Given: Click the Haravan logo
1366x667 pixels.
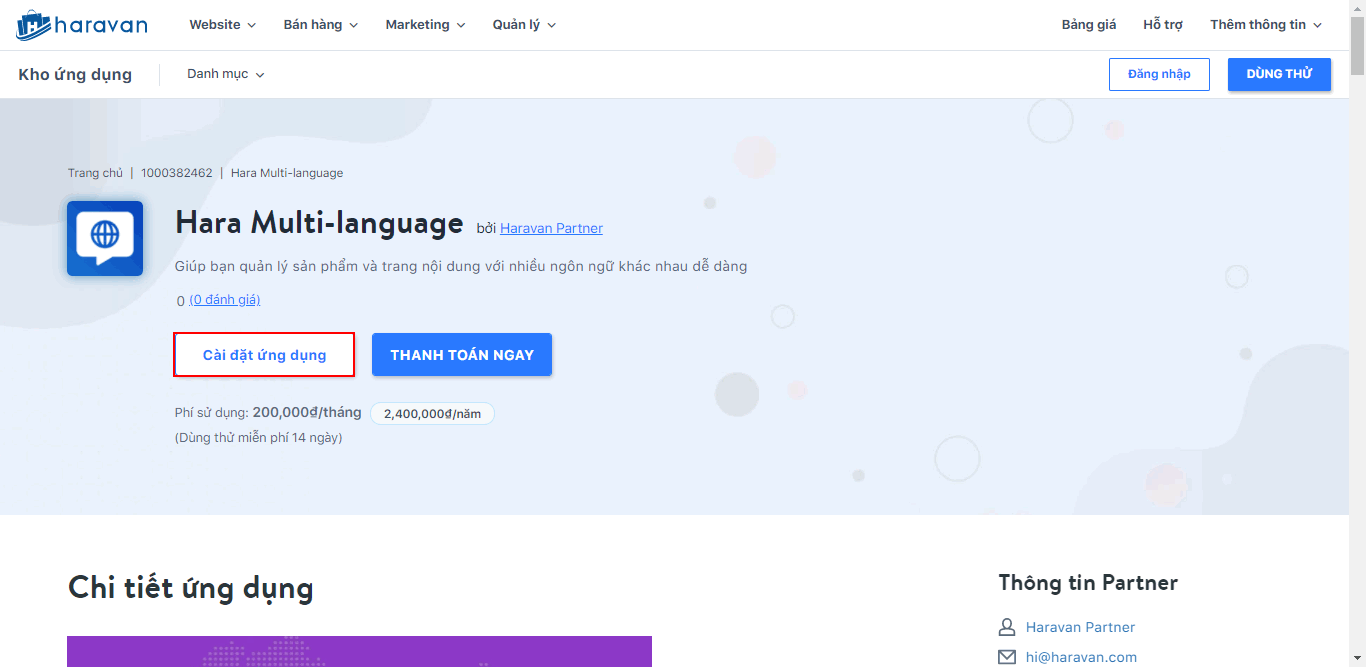Looking at the screenshot, I should click(x=82, y=25).
